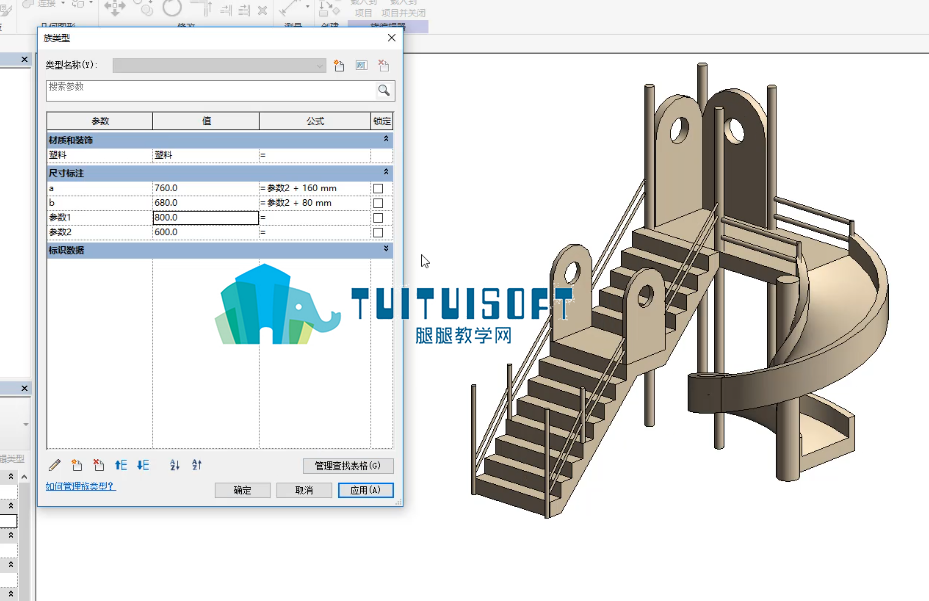This screenshot has height=601, width=929.
Task: Click the New Type icon beside type name
Action: pyautogui.click(x=339, y=65)
